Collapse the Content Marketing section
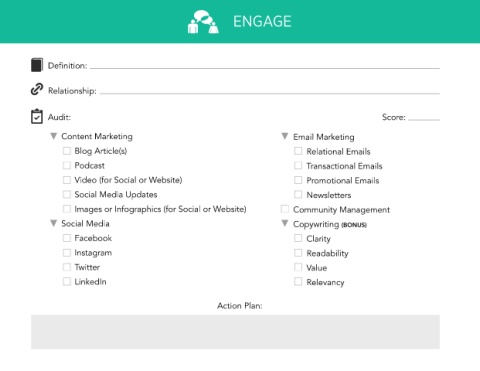 click(x=53, y=136)
